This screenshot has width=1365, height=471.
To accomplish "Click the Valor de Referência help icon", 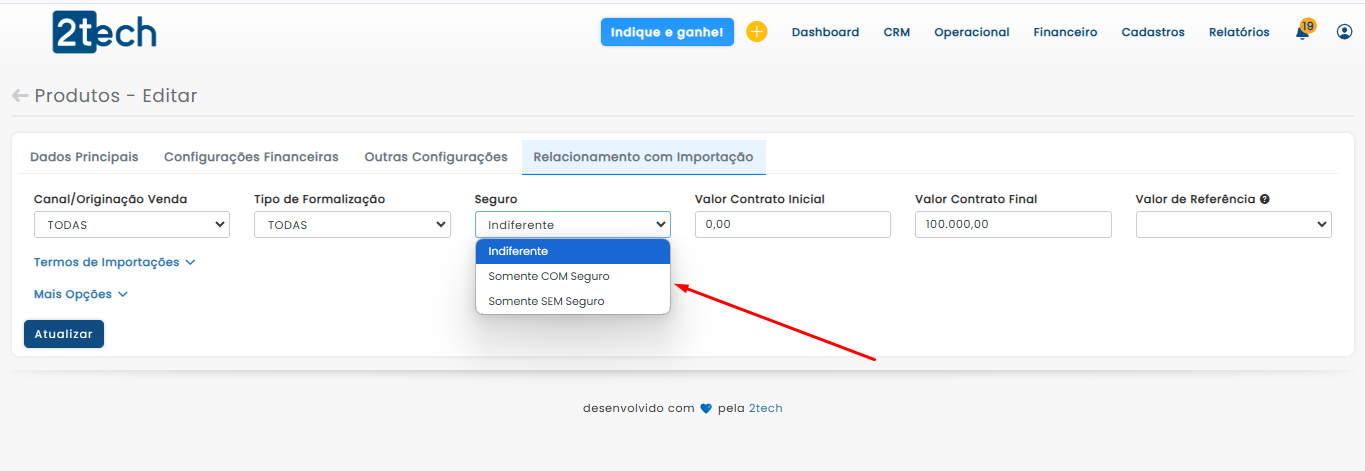I will (1265, 199).
